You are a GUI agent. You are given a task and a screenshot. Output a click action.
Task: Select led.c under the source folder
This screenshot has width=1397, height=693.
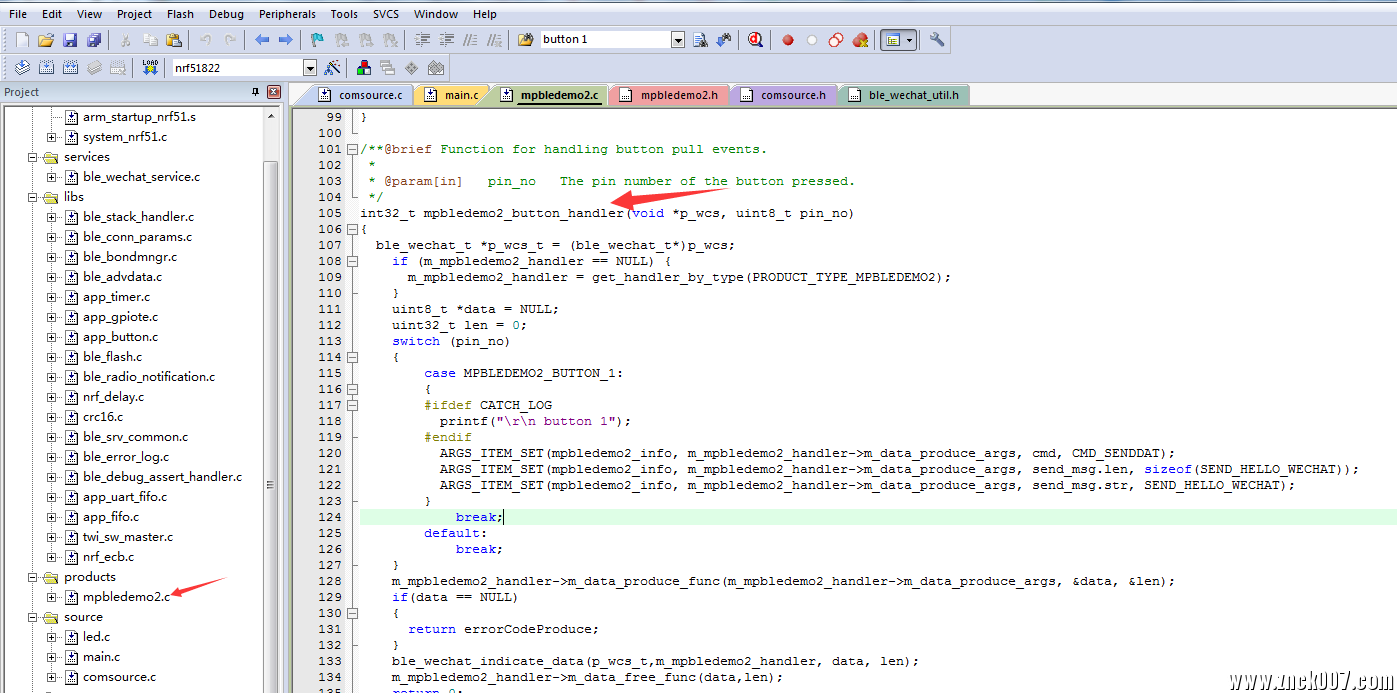click(x=96, y=637)
